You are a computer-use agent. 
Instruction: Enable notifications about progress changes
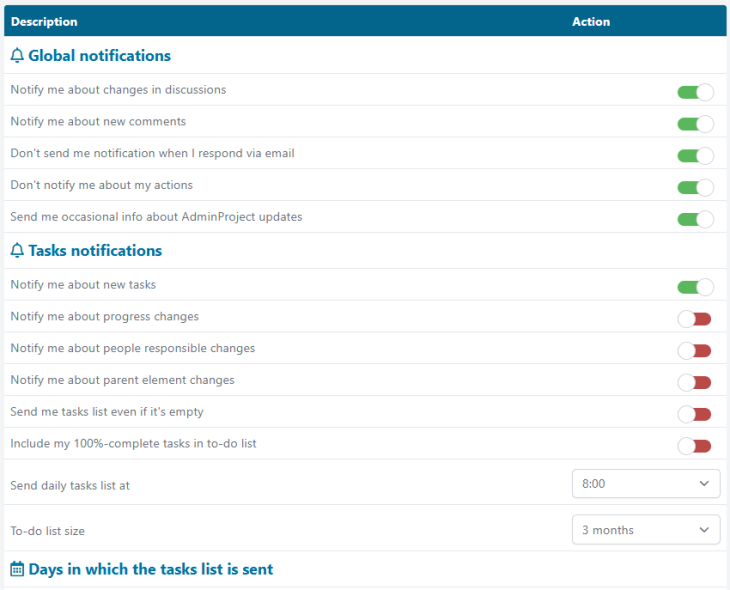[695, 319]
